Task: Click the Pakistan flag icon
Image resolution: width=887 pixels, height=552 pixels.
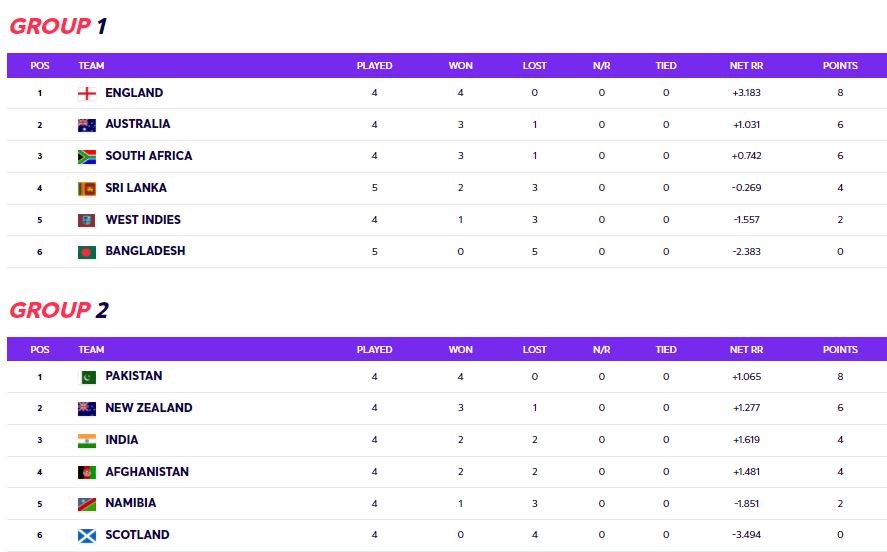Action: pyautogui.click(x=87, y=377)
